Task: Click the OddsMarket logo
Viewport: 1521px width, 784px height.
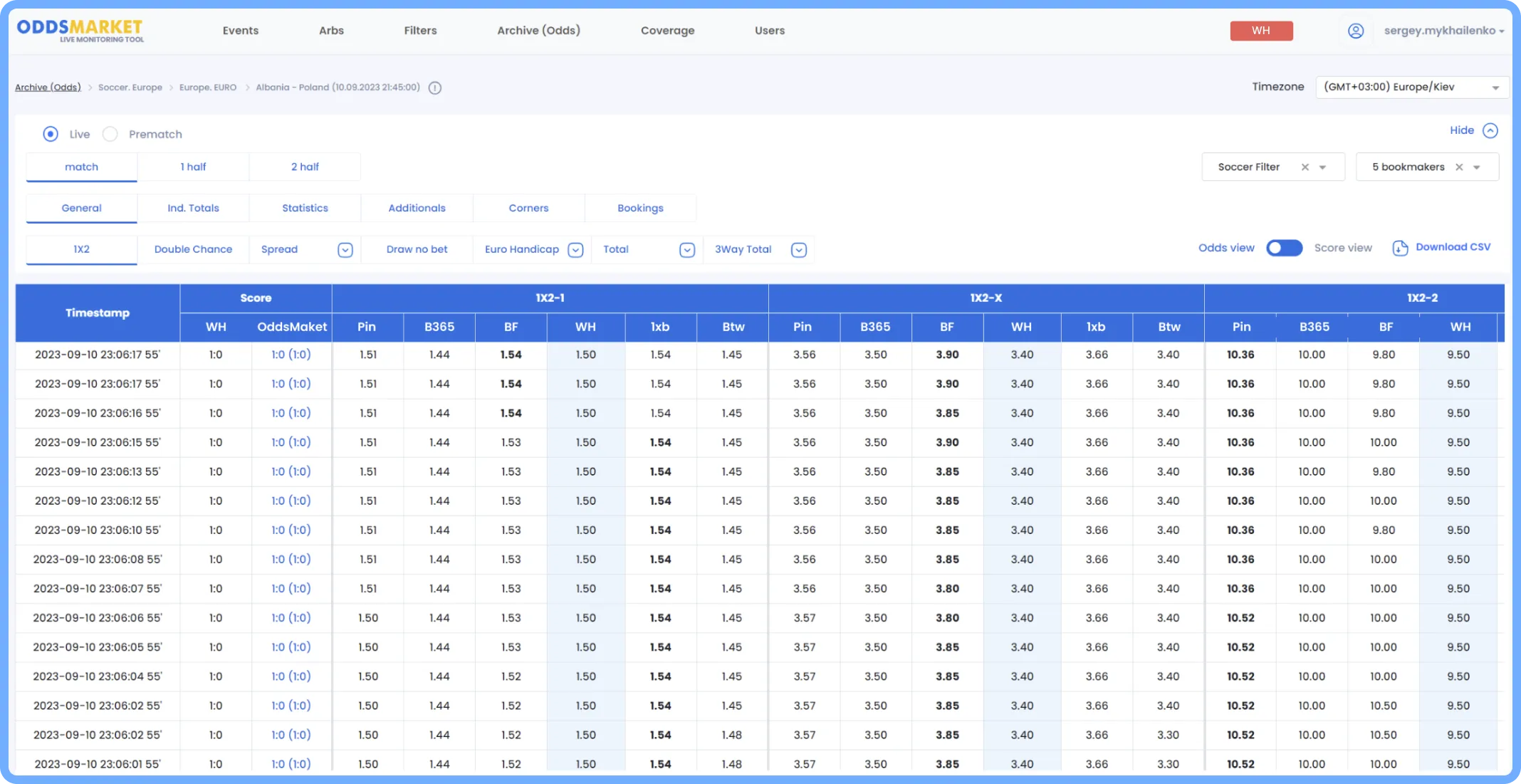Action: click(80, 30)
